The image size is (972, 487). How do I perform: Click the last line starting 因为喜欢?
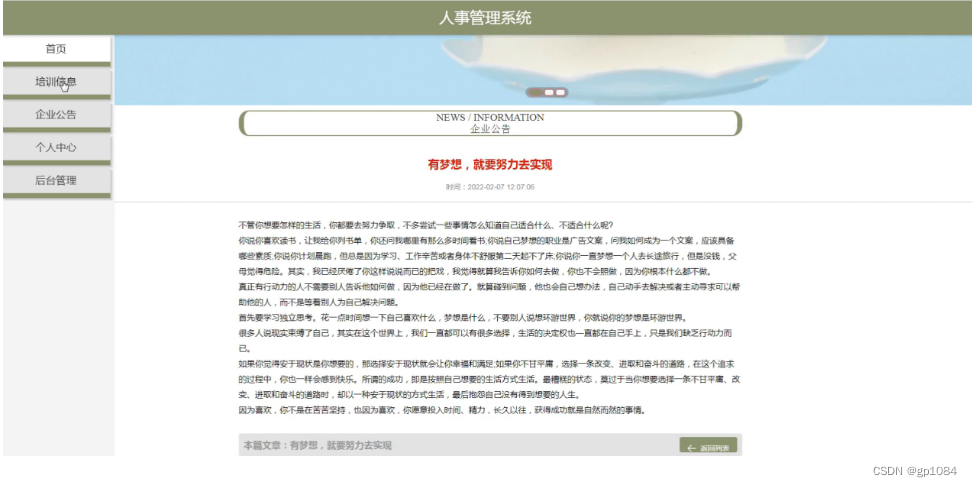coord(441,410)
